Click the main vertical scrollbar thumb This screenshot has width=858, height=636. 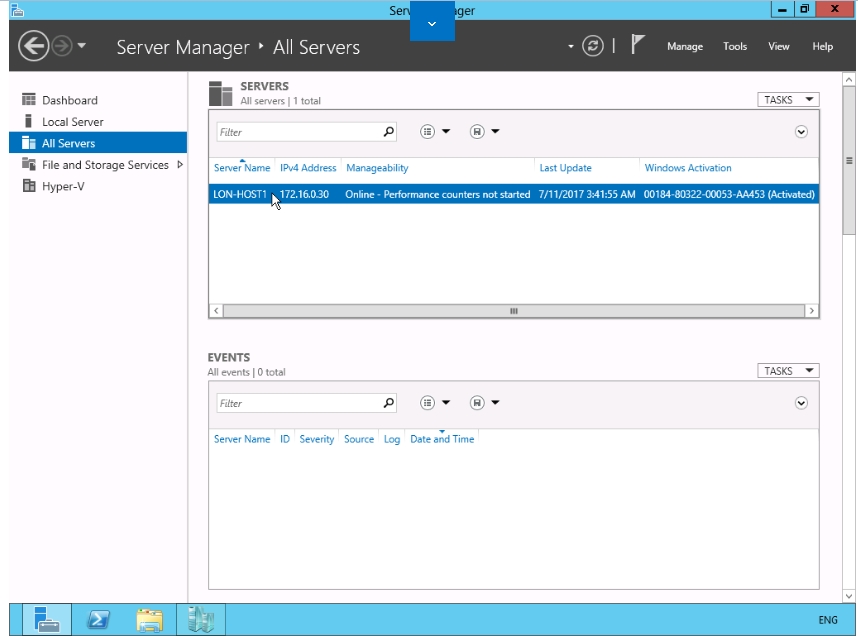coord(849,160)
